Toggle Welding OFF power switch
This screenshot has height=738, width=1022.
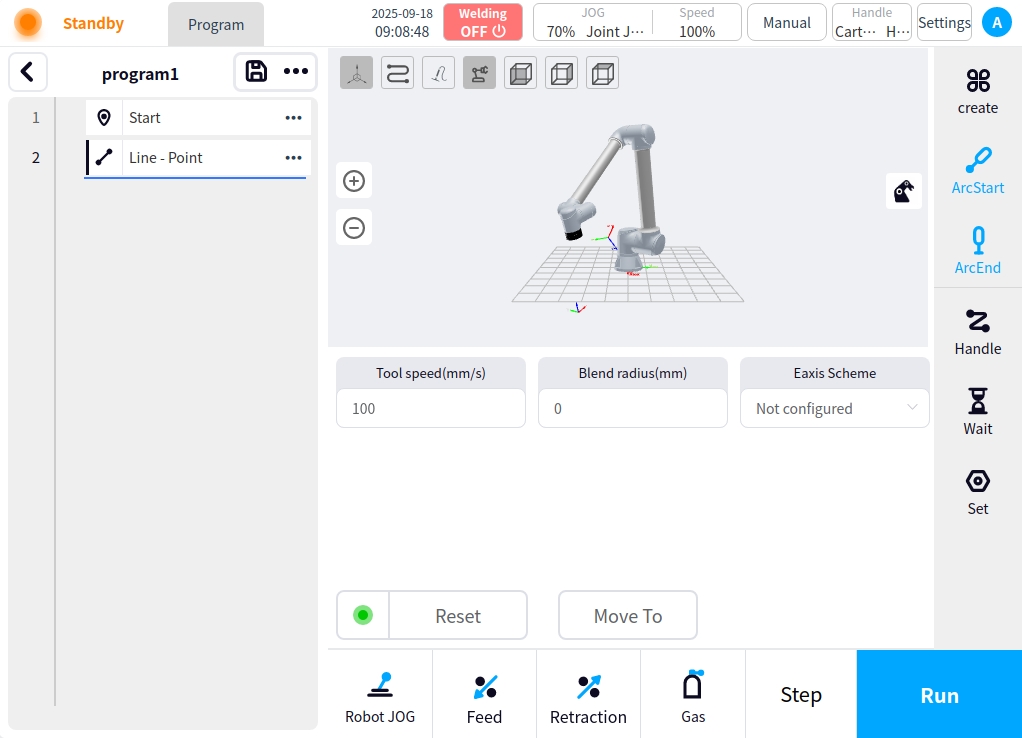coord(483,22)
